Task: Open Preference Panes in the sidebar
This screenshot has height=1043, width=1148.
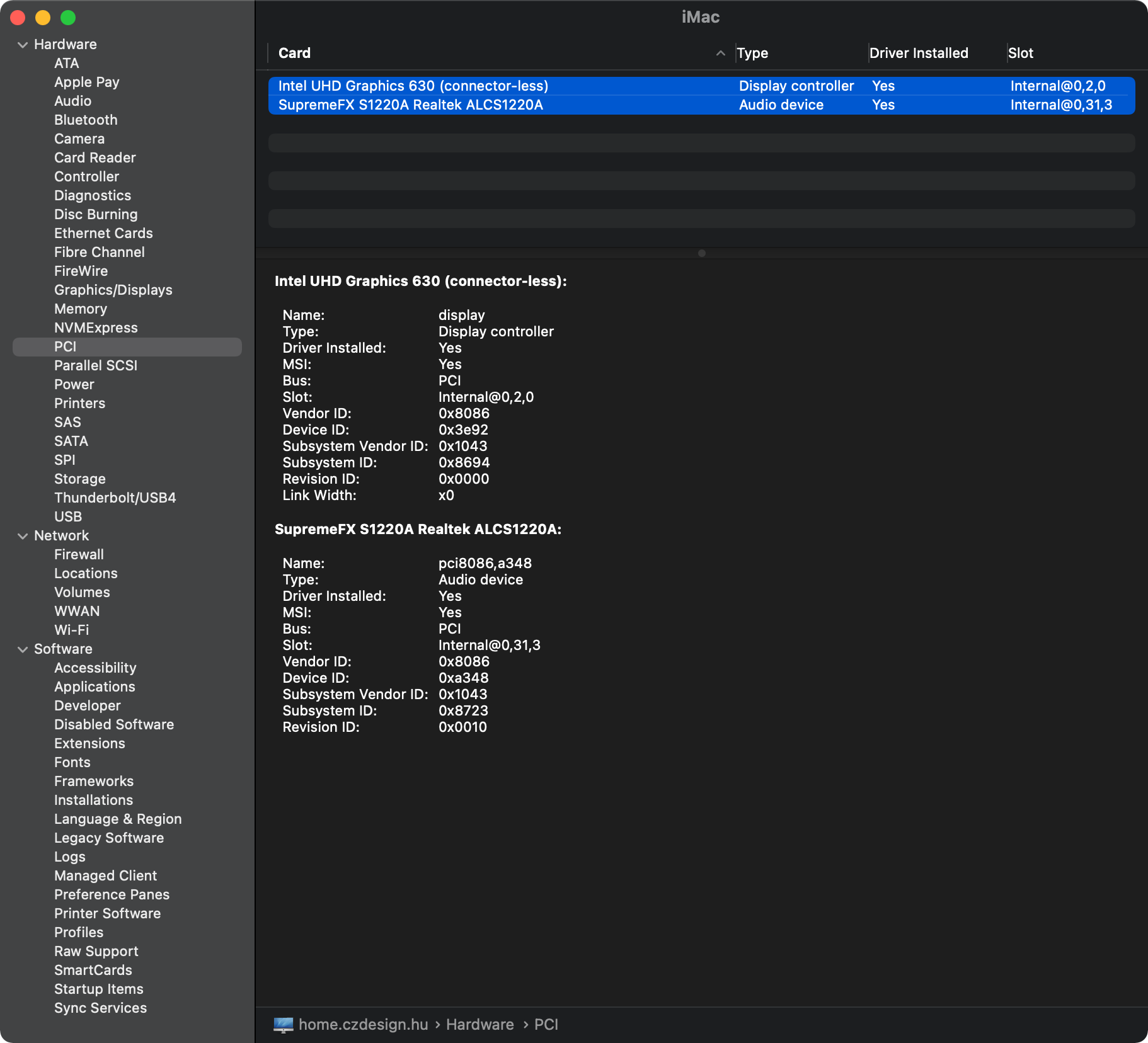Action: [112, 895]
